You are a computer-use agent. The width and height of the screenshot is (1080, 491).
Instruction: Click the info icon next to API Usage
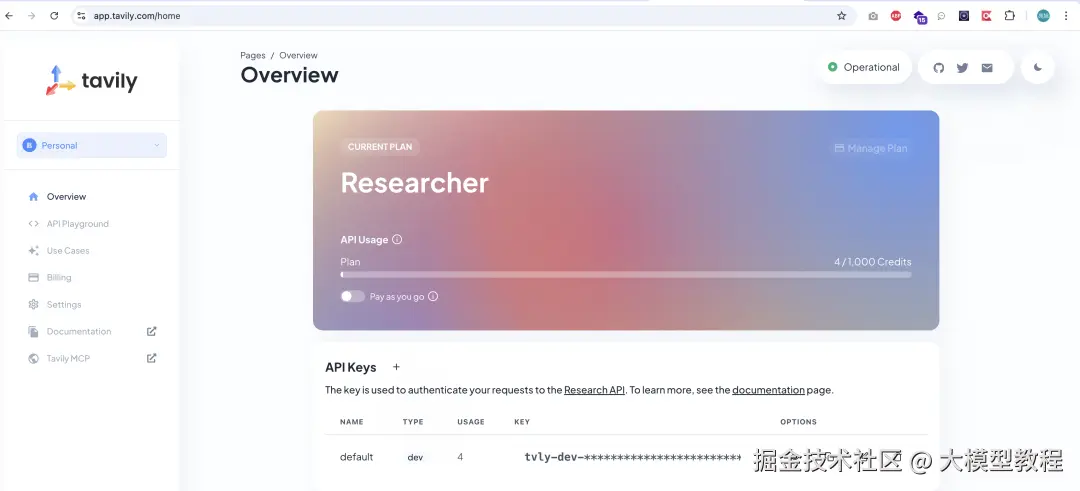397,240
